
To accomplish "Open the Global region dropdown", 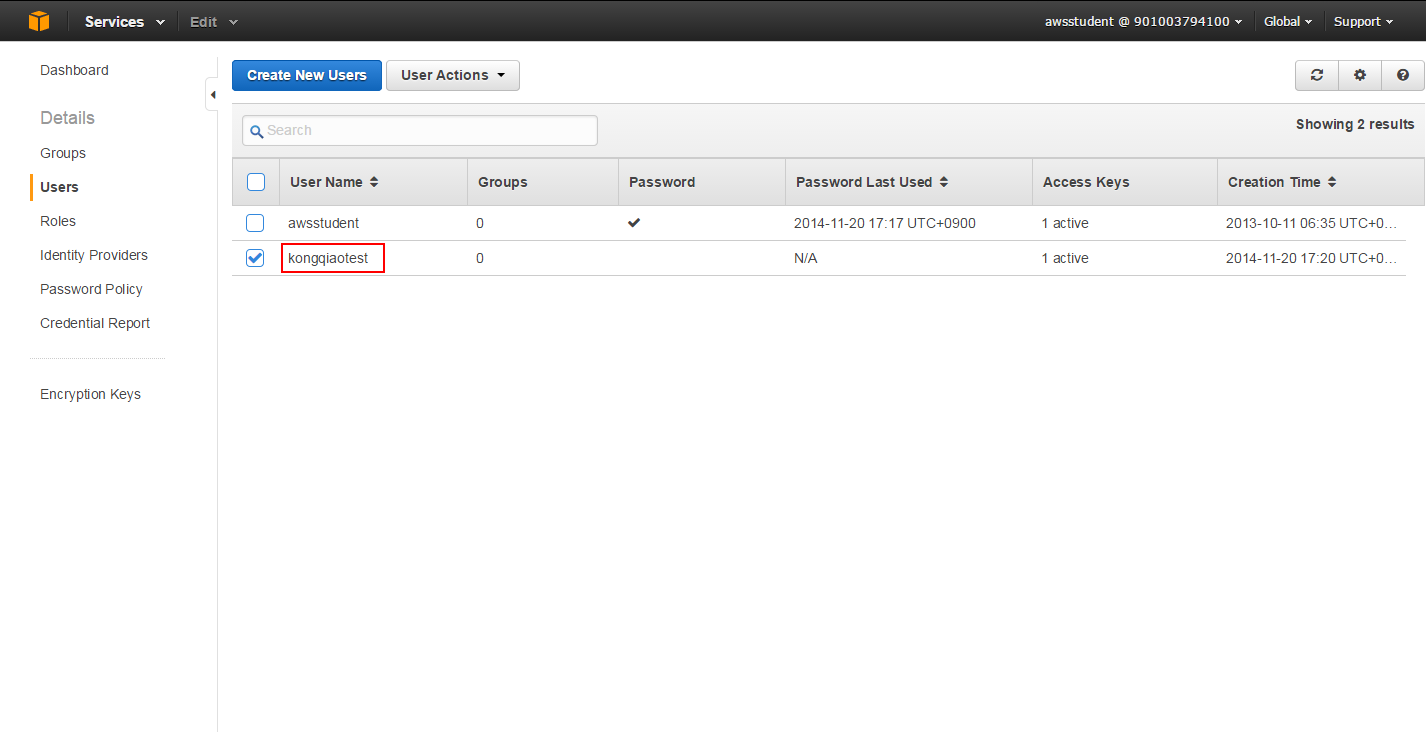I will 1287,21.
